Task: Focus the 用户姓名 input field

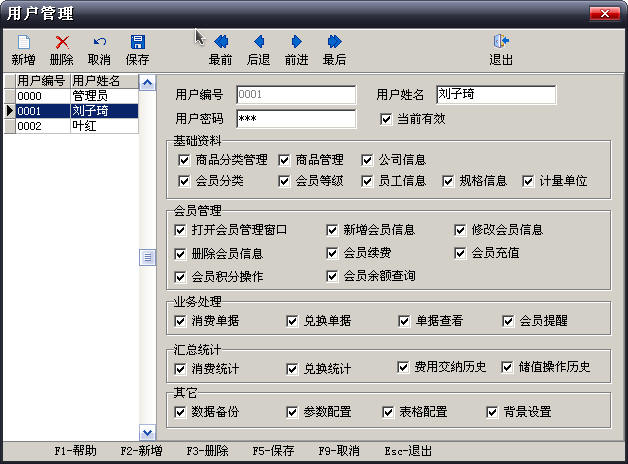Action: (x=496, y=94)
